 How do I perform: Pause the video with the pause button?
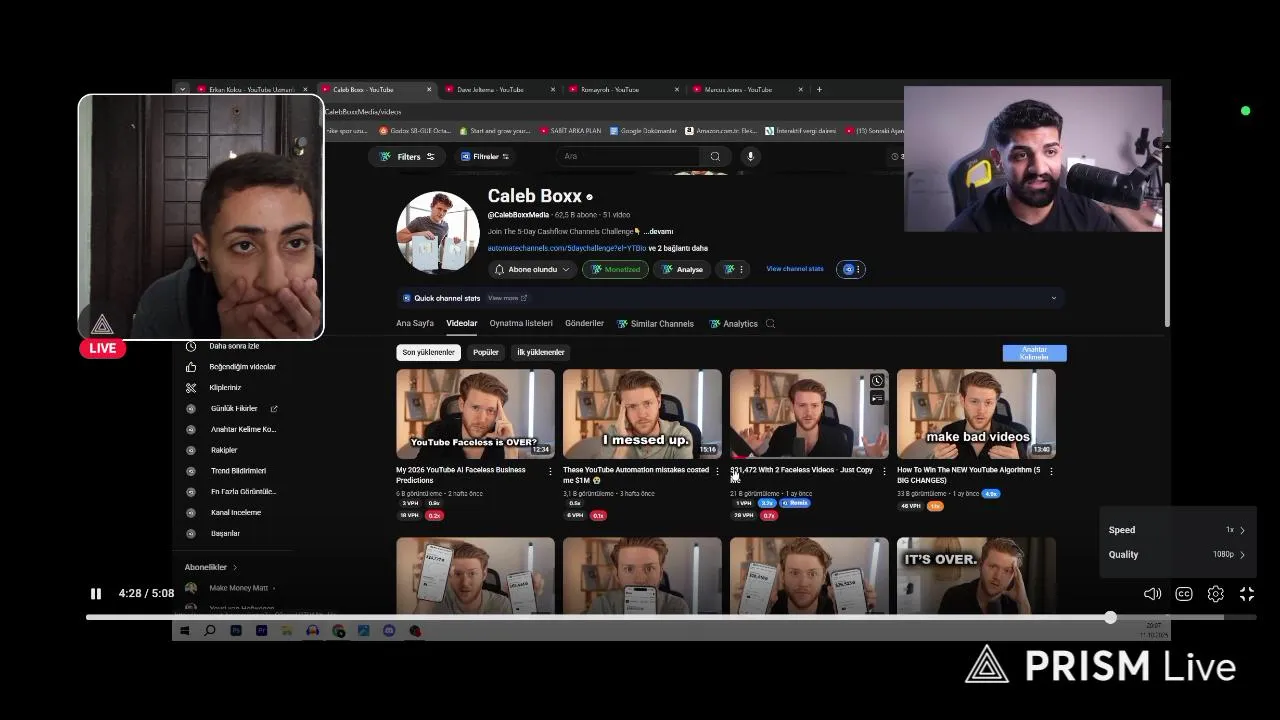96,594
